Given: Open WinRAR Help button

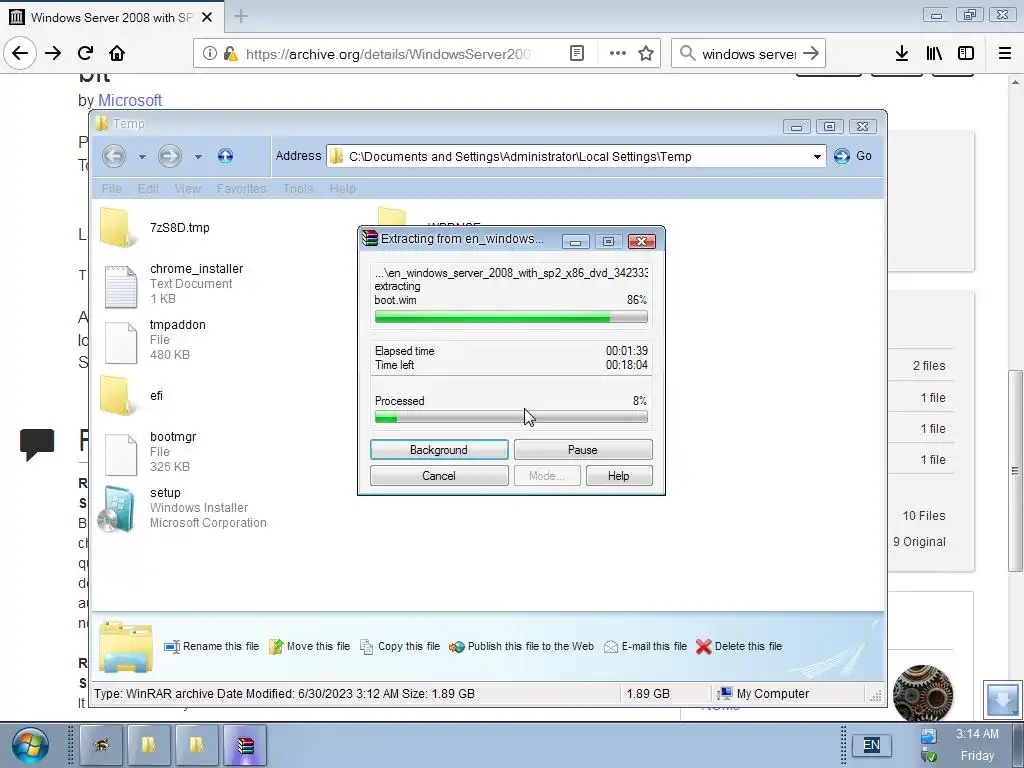Looking at the screenshot, I should (x=618, y=476).
